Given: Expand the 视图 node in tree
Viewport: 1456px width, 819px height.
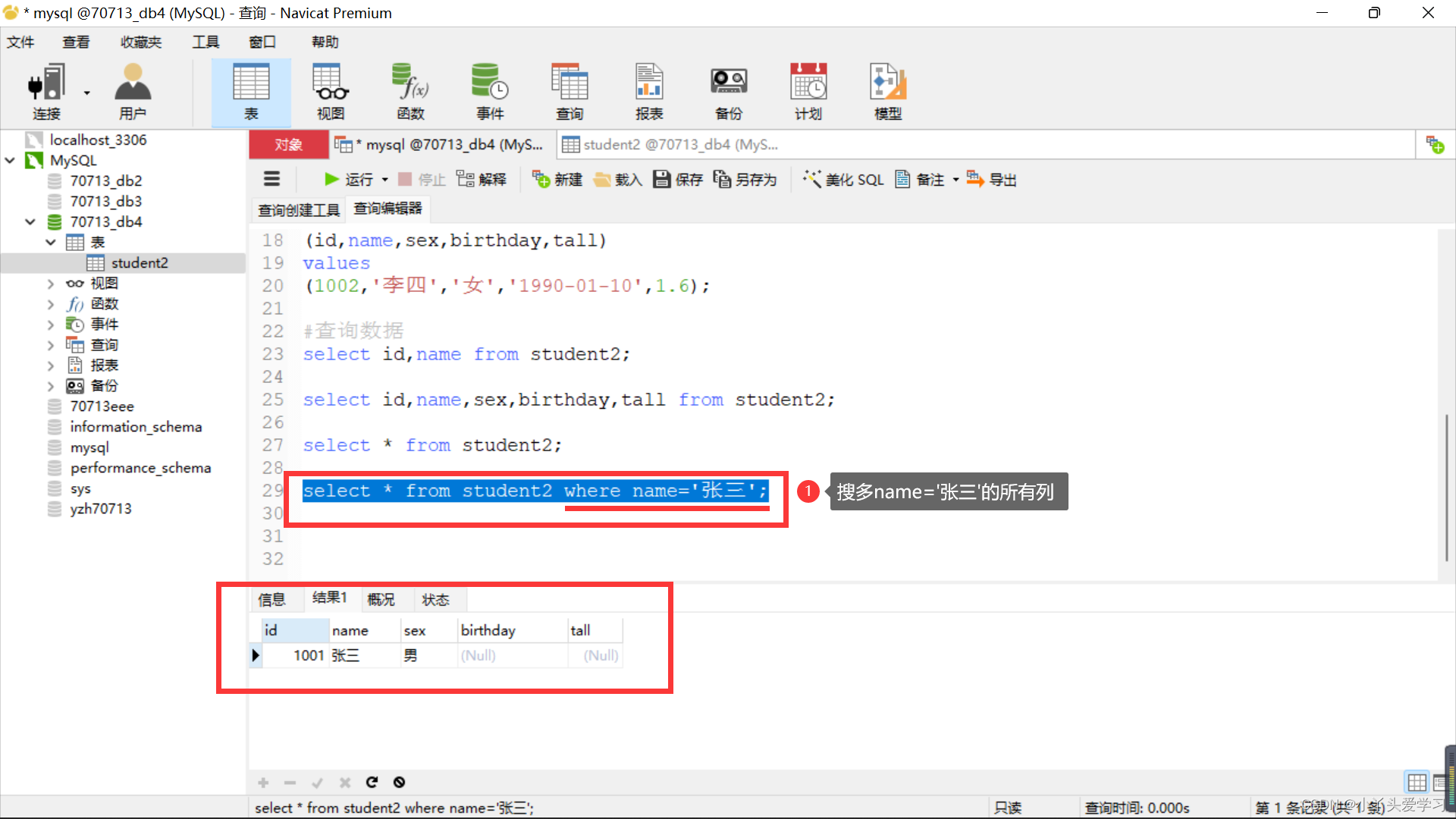Looking at the screenshot, I should tap(51, 284).
